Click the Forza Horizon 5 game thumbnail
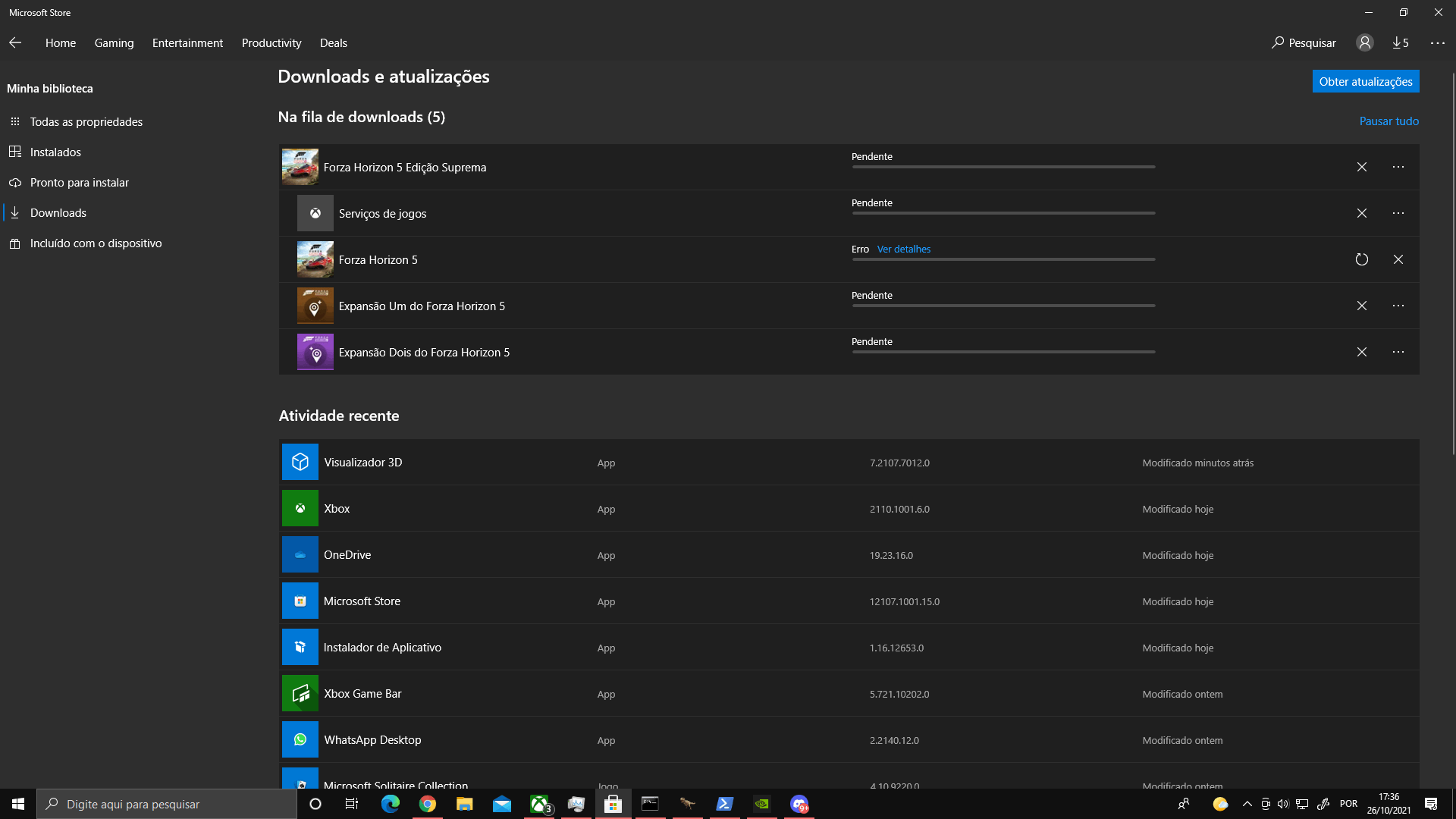 pyautogui.click(x=315, y=259)
